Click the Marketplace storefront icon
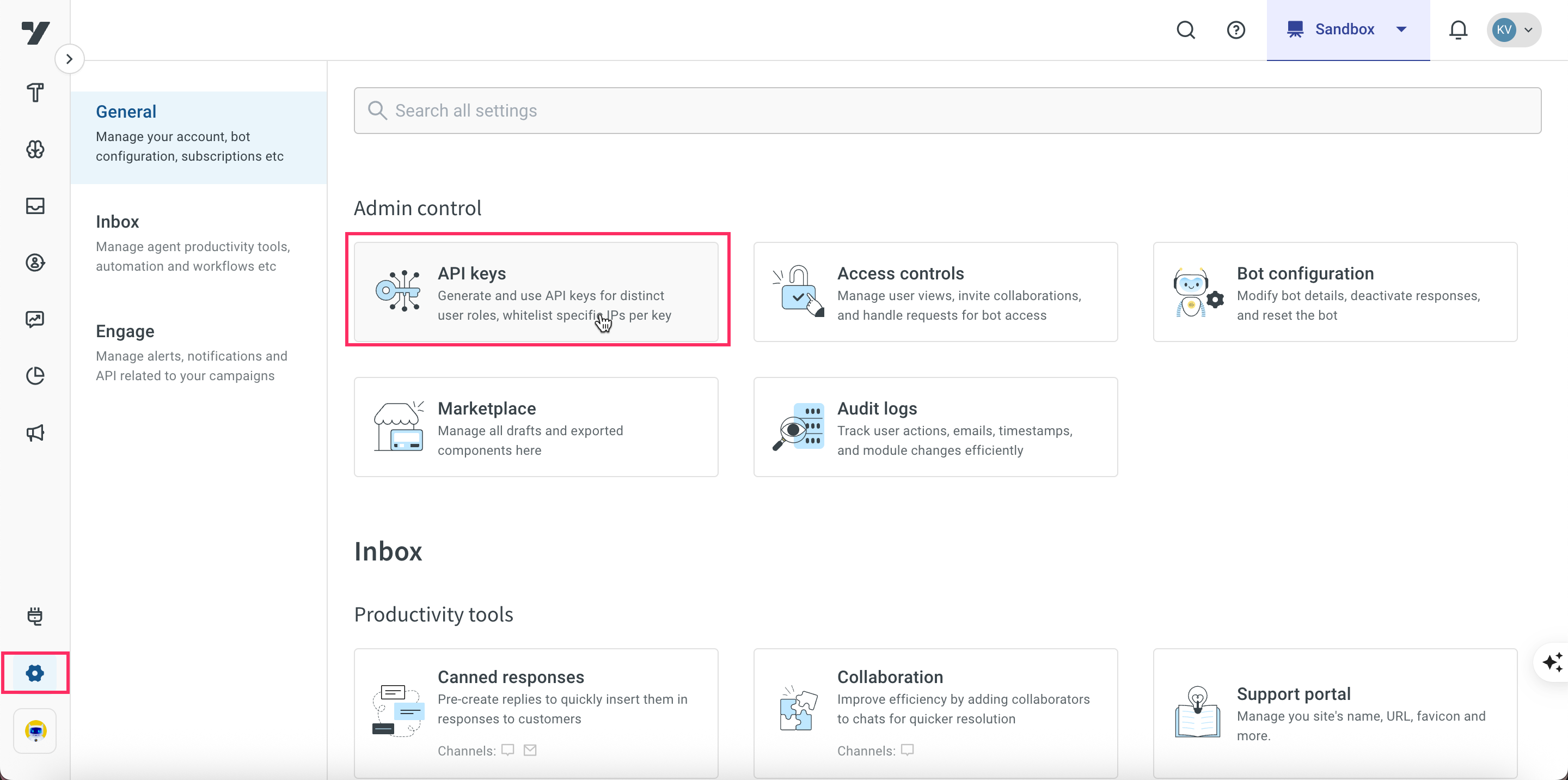 [399, 426]
